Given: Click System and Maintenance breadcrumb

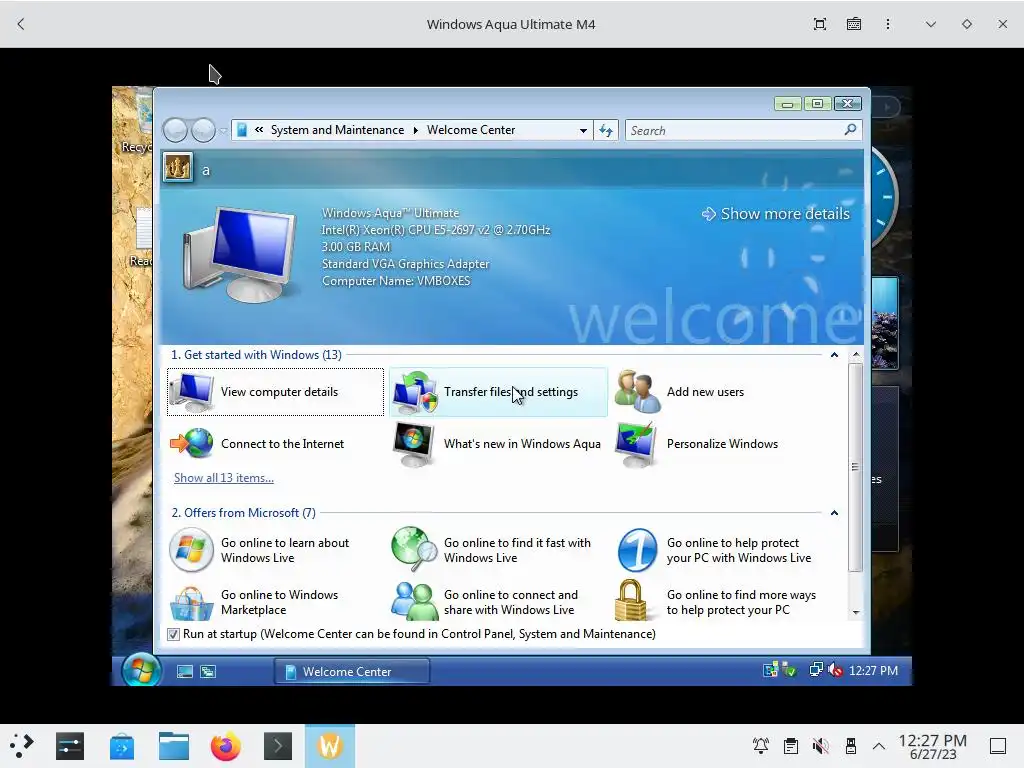Looking at the screenshot, I should coord(337,130).
